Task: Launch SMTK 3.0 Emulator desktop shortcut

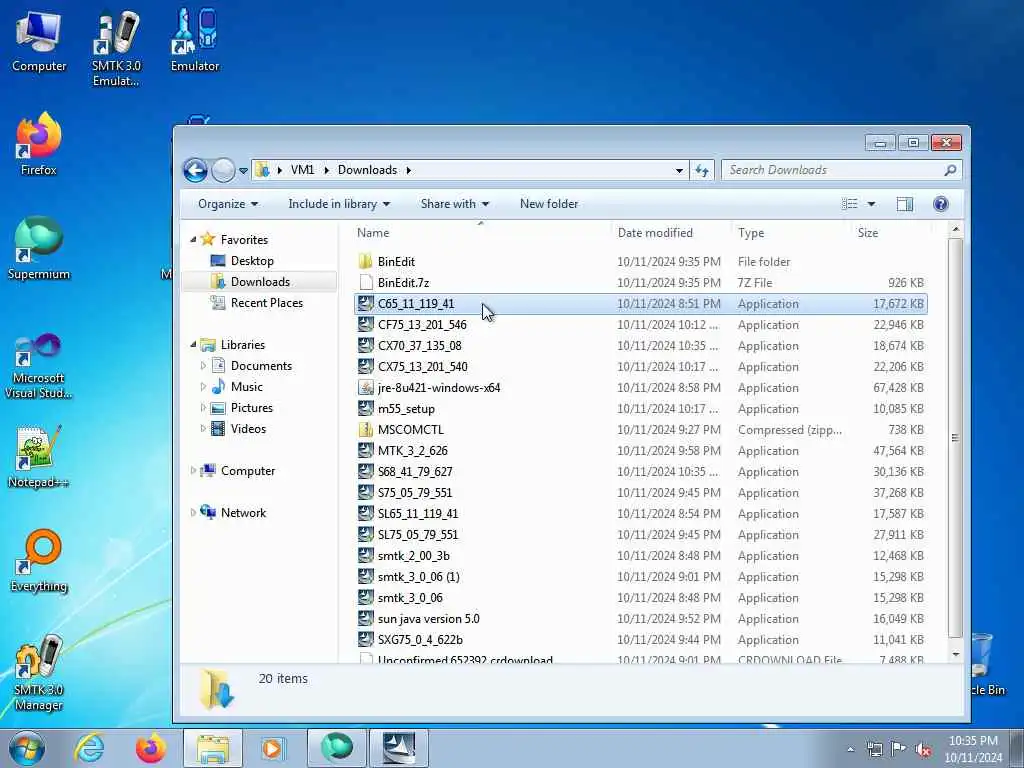Action: [116, 48]
